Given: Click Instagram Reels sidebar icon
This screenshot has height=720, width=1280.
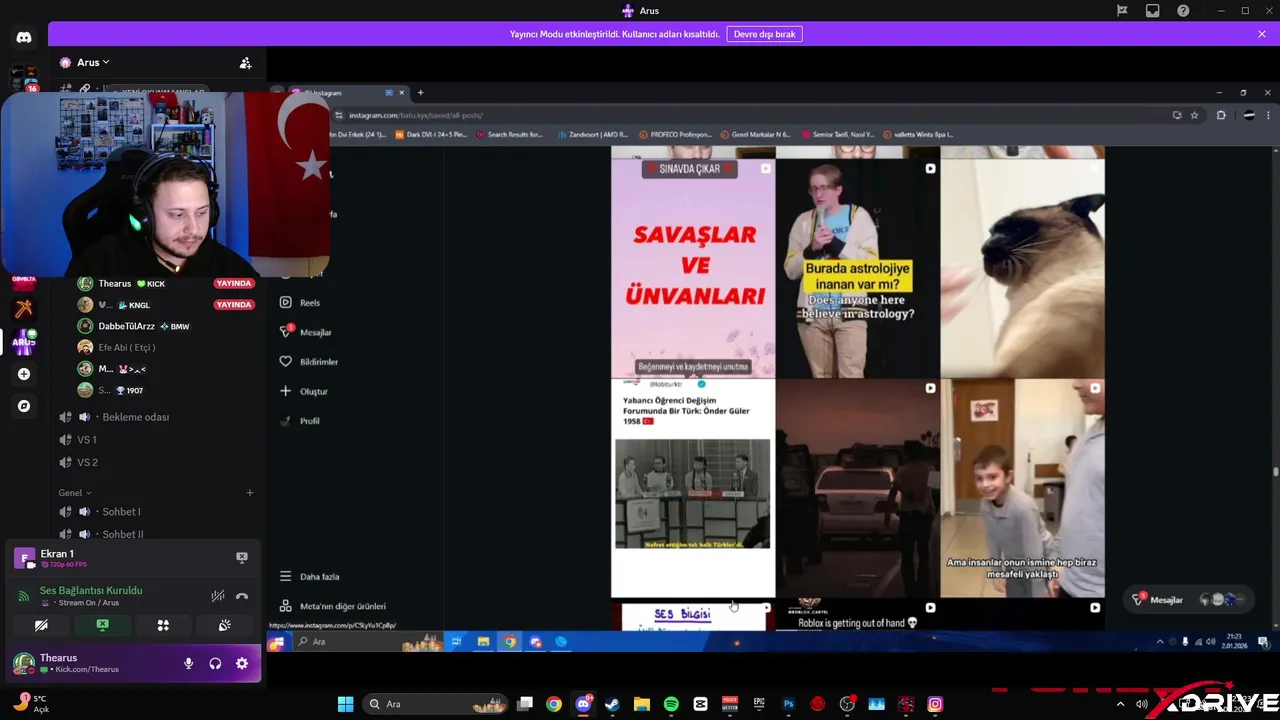Looking at the screenshot, I should tap(286, 302).
